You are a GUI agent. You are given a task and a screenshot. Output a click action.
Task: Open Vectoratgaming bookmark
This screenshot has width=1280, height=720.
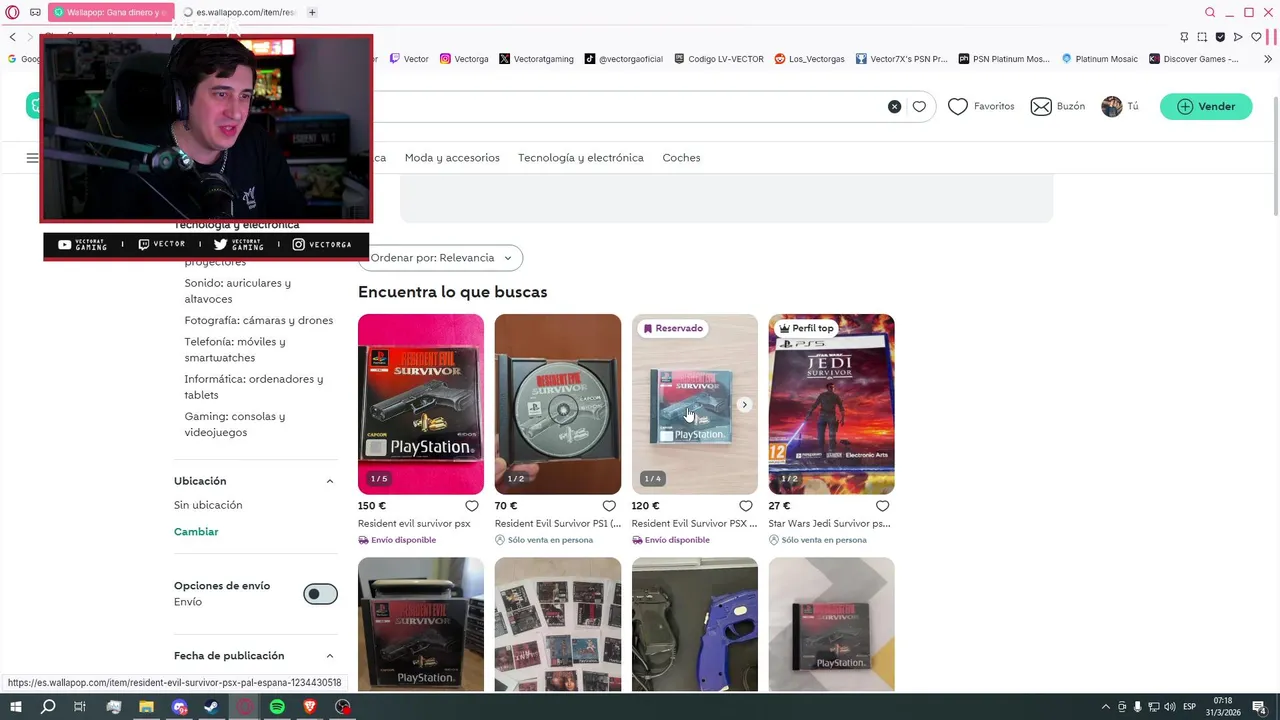pos(536,59)
